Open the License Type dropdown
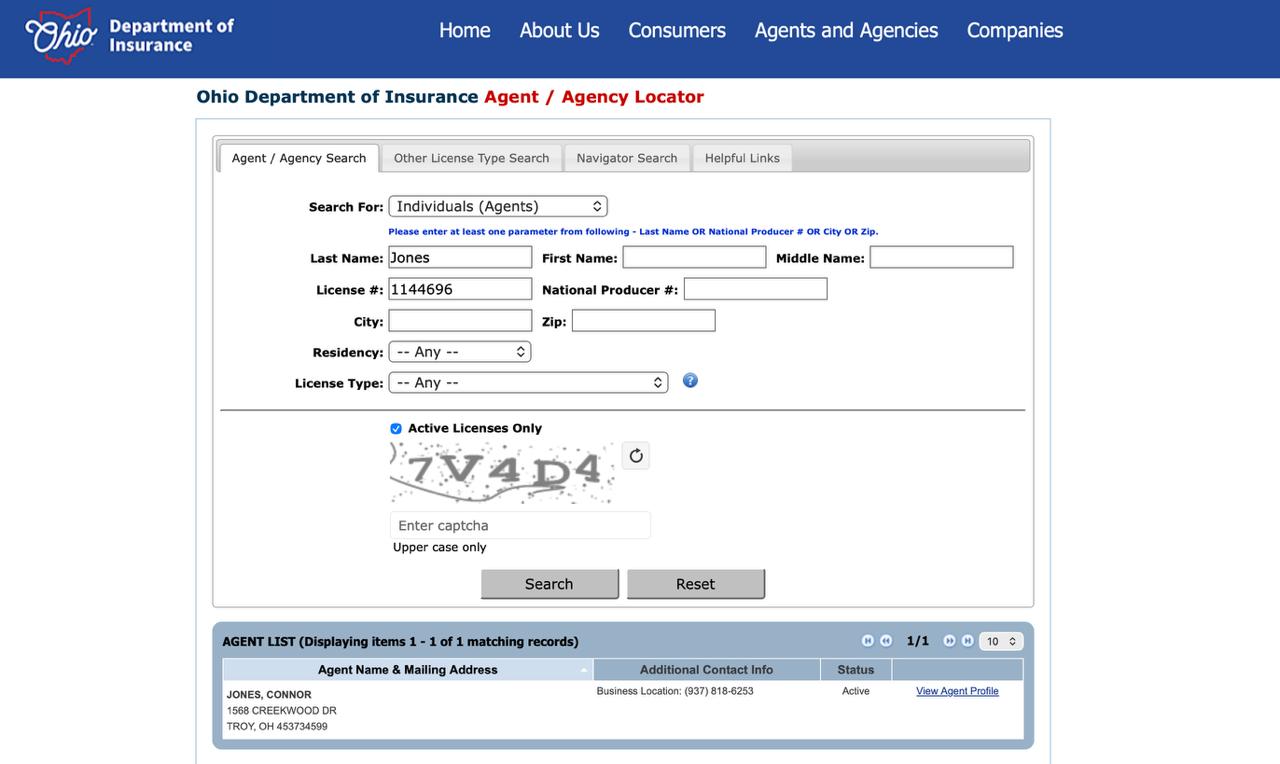This screenshot has height=764, width=1280. pyautogui.click(x=528, y=382)
